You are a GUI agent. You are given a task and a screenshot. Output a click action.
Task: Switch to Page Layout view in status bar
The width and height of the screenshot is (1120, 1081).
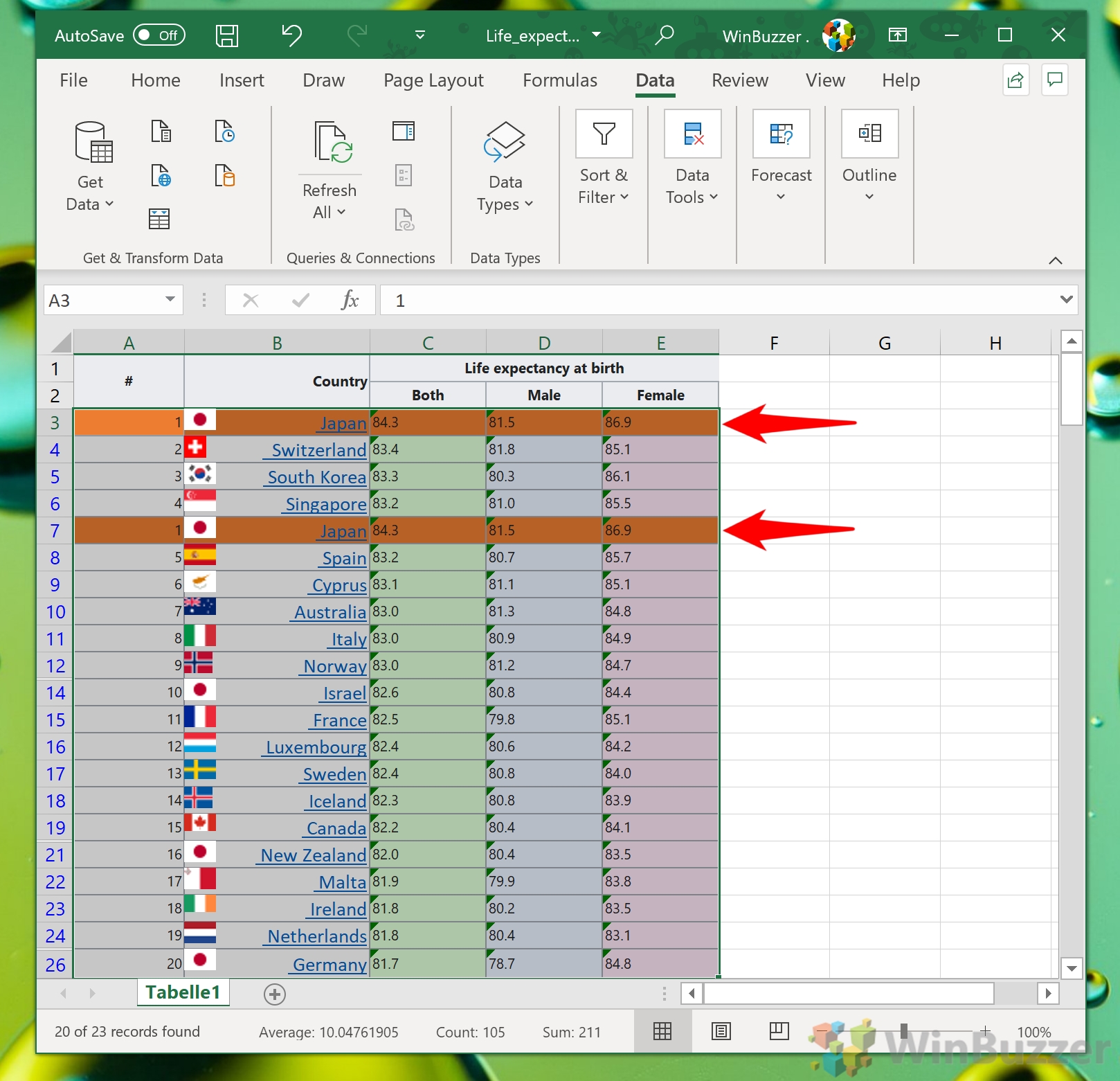point(721,1032)
